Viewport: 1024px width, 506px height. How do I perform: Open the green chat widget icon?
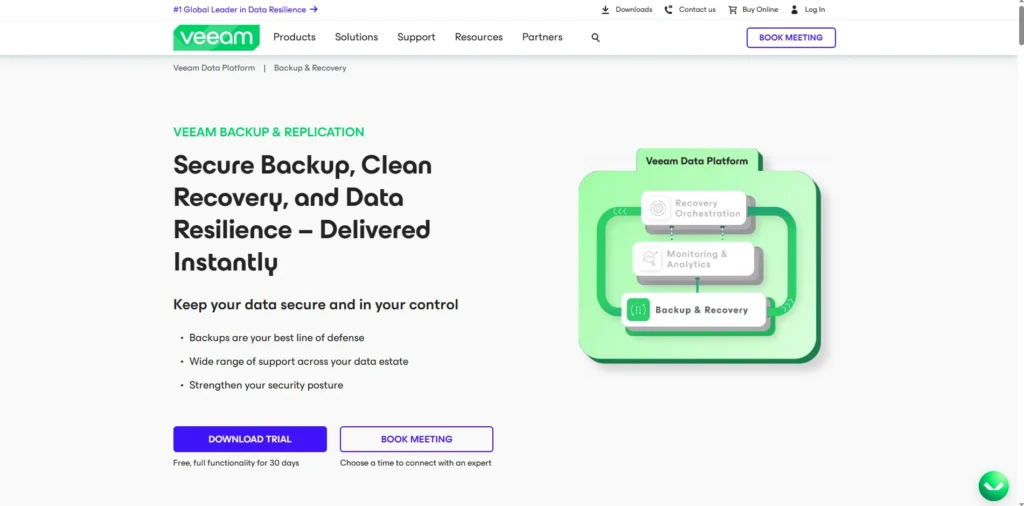(993, 486)
